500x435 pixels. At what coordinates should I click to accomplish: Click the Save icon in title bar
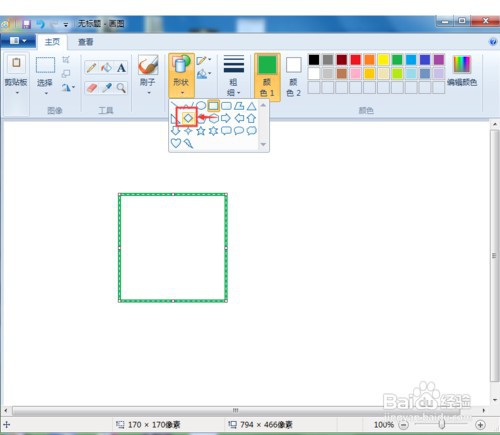coord(26,24)
